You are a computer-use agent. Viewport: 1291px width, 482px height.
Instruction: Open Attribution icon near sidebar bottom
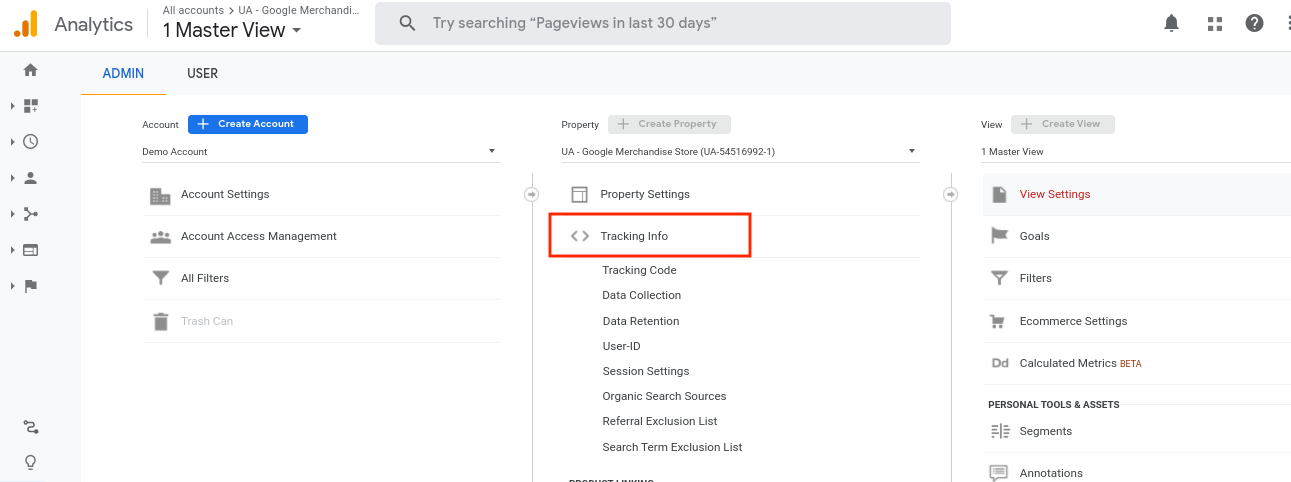point(30,427)
